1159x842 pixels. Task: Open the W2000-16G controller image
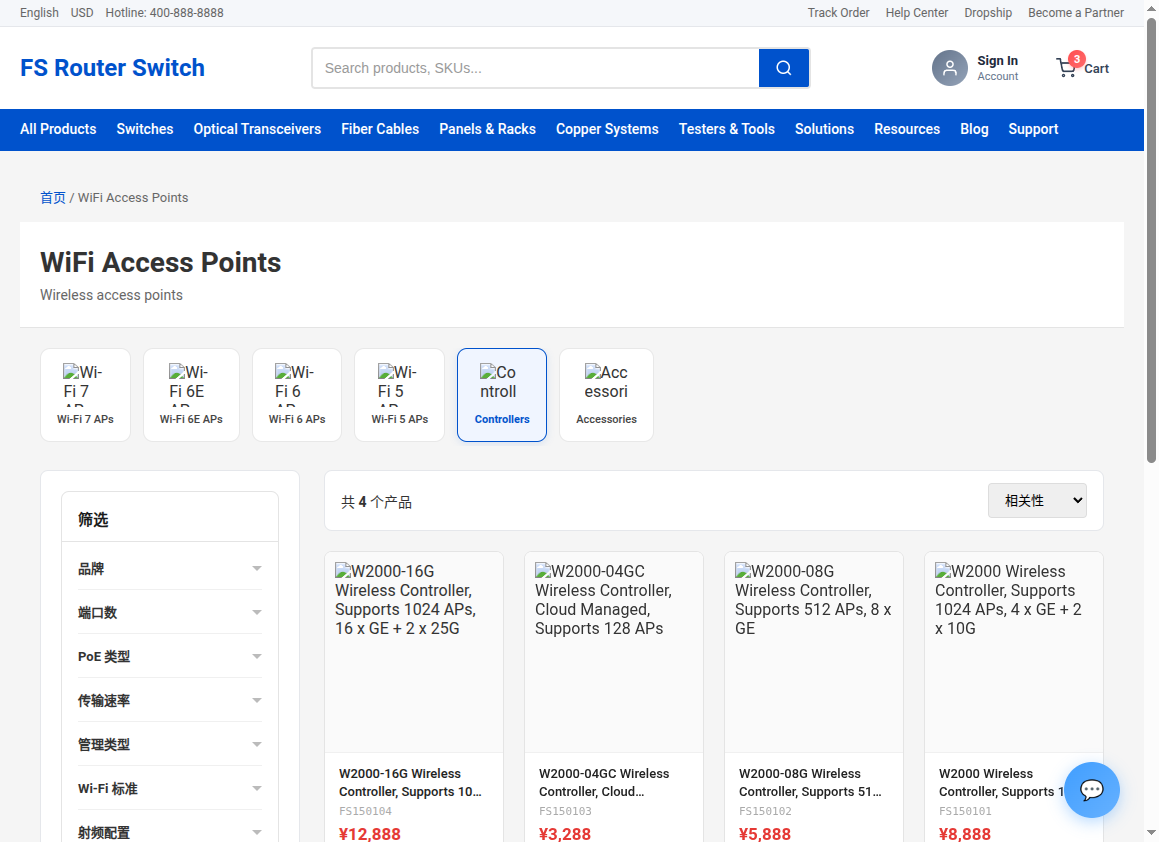(x=414, y=653)
